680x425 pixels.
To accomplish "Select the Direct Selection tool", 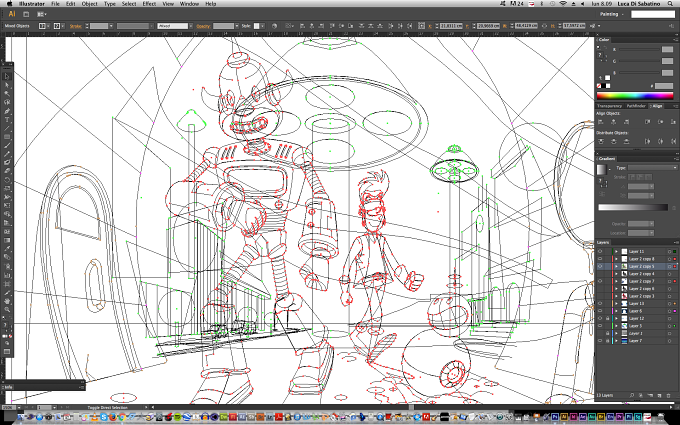I will [x=7, y=85].
